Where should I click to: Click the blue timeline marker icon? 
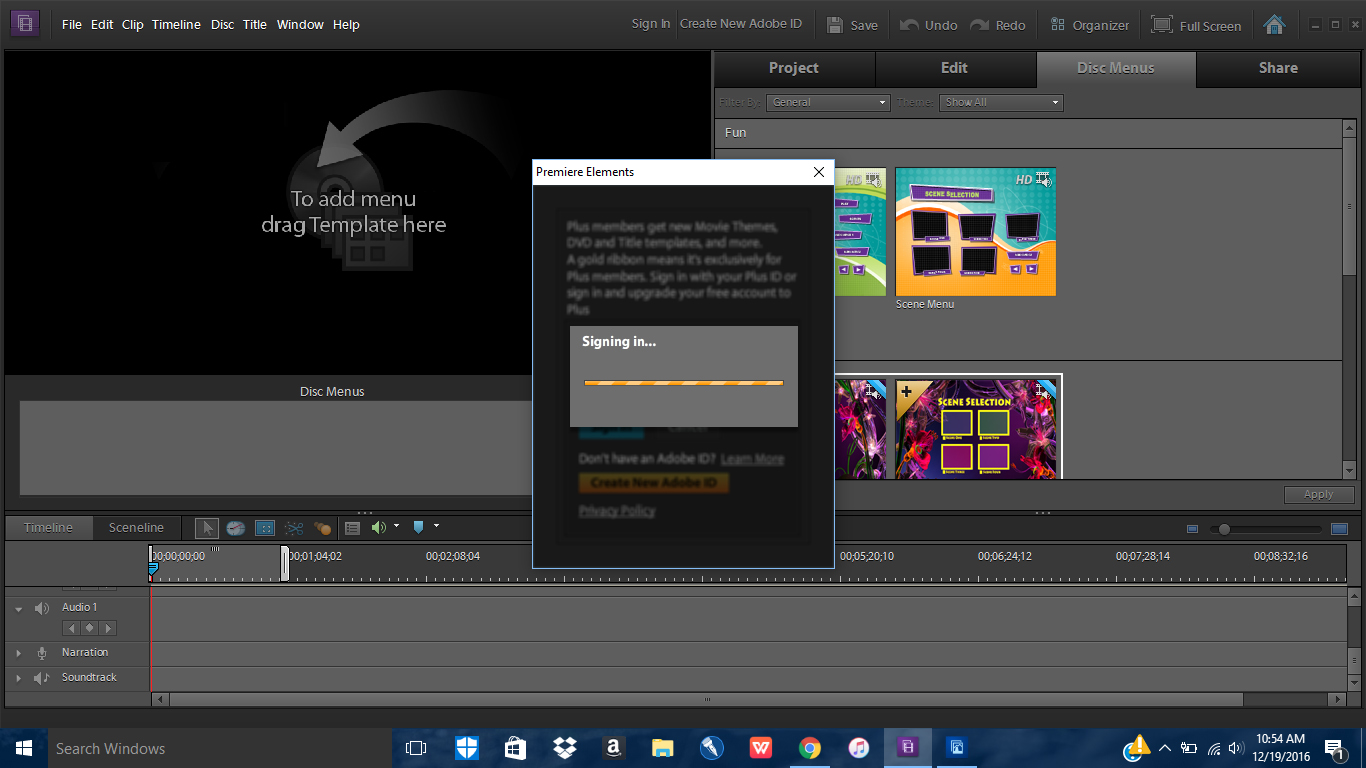point(419,527)
